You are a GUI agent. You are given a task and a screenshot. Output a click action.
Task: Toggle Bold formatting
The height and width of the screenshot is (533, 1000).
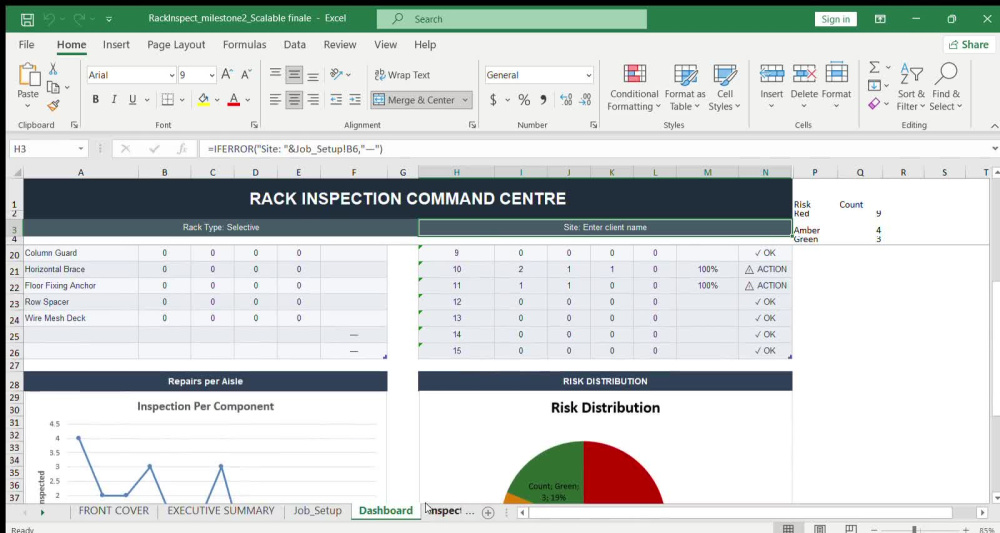pos(96,99)
